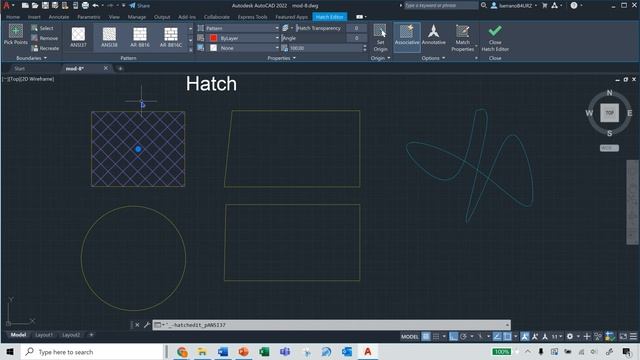Screen dimensions: 640x360
Task: Click the red hatch color swatch
Action: (x=213, y=38)
